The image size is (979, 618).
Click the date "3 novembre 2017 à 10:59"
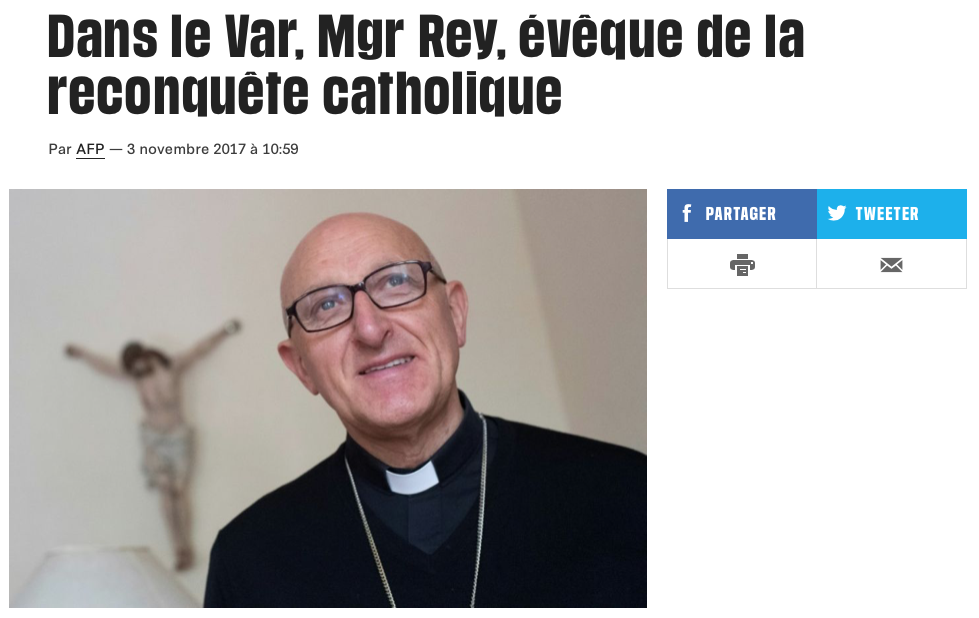(x=212, y=149)
